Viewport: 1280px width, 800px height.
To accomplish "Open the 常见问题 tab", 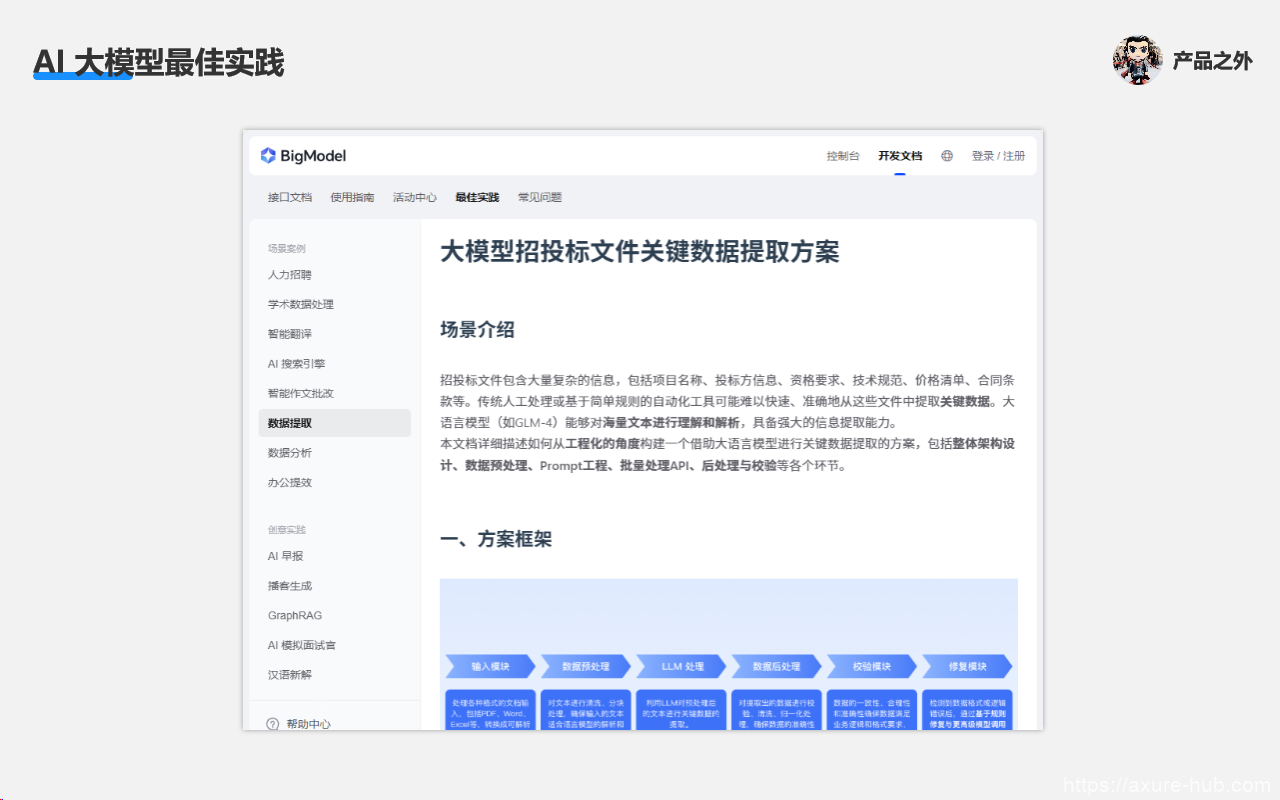I will (540, 197).
